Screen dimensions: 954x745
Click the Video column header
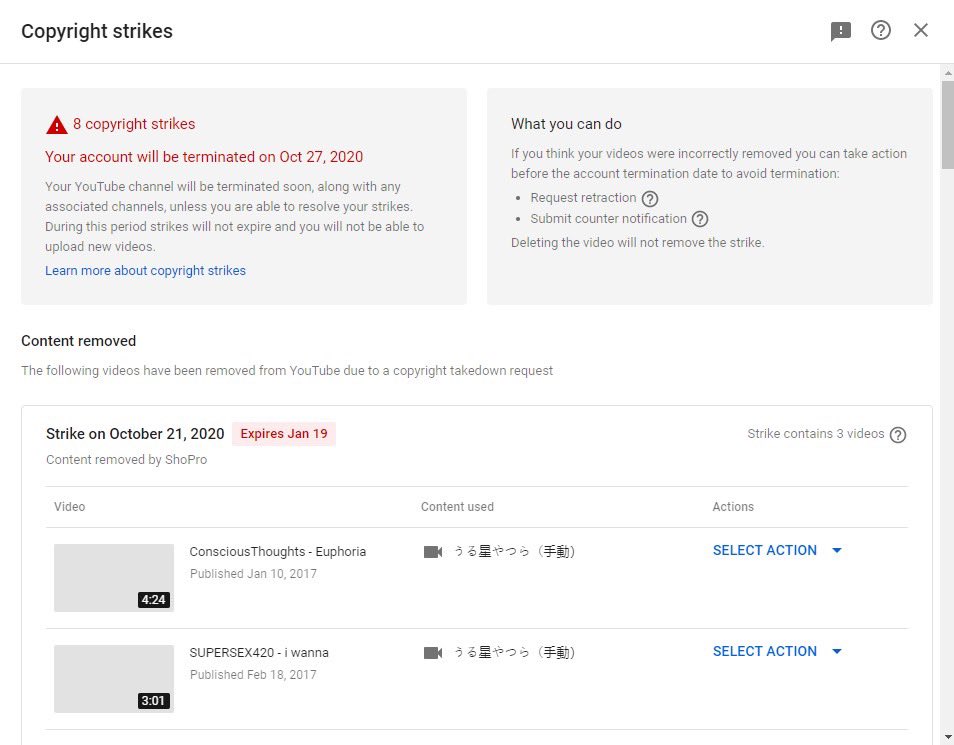click(69, 506)
